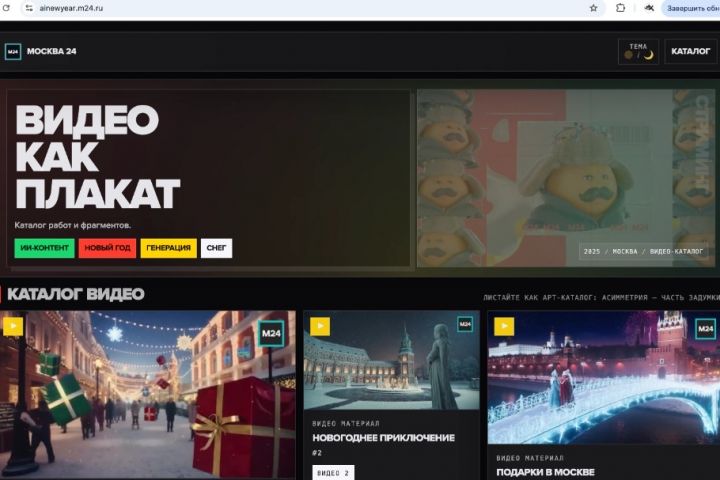The height and width of the screenshot is (480, 720).
Task: Click the M24 badge on Kremlin bridge video
Action: click(705, 329)
